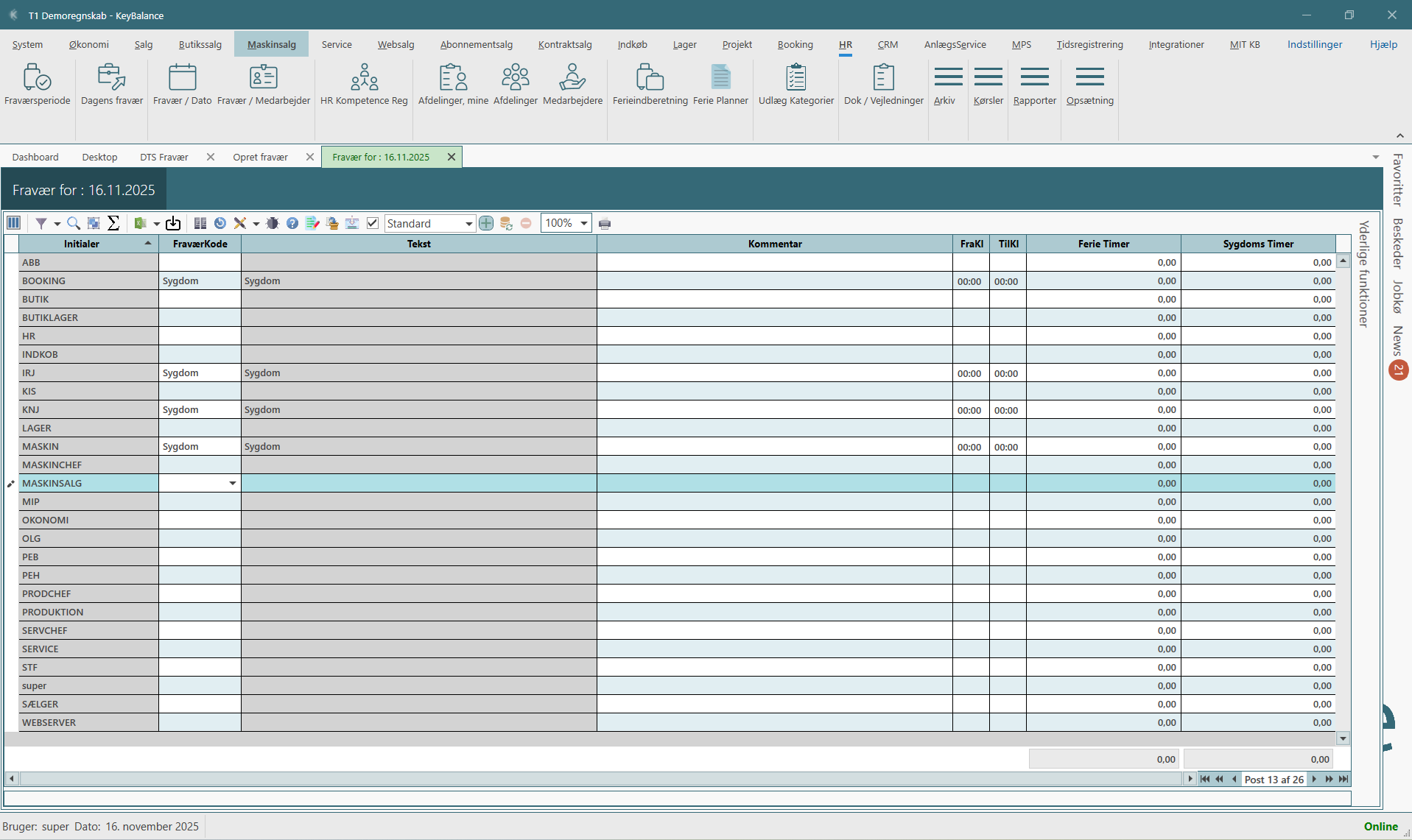This screenshot has width=1412, height=840.
Task: Click the horizontal scrollbar track below the grid
Action: click(589, 779)
